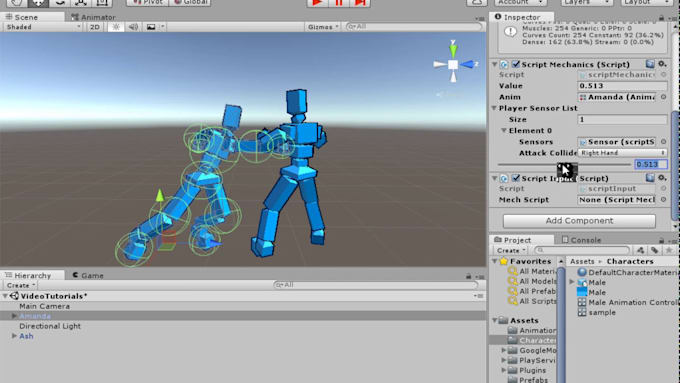Open Hierarchy Create menu
The image size is (680, 383).
(x=20, y=285)
